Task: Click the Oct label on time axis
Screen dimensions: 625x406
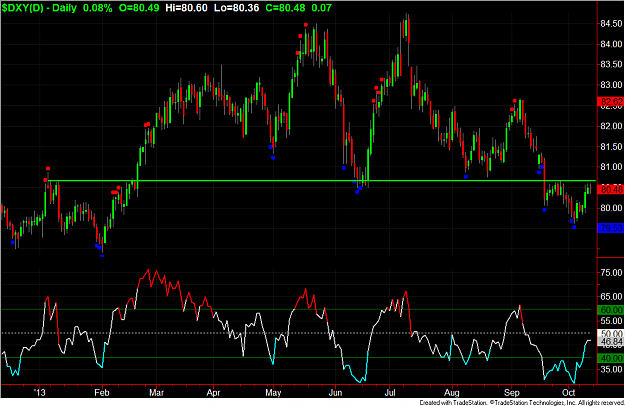Action: (568, 392)
